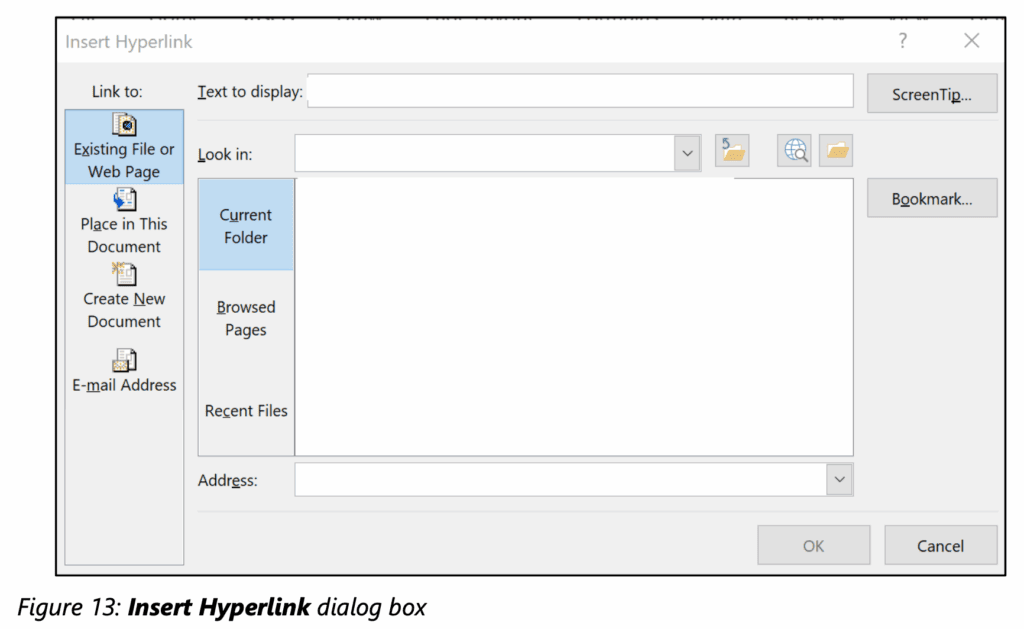Viewport: 1024px width, 629px height.
Task: Switch to Browsed Pages view
Action: coord(245,318)
